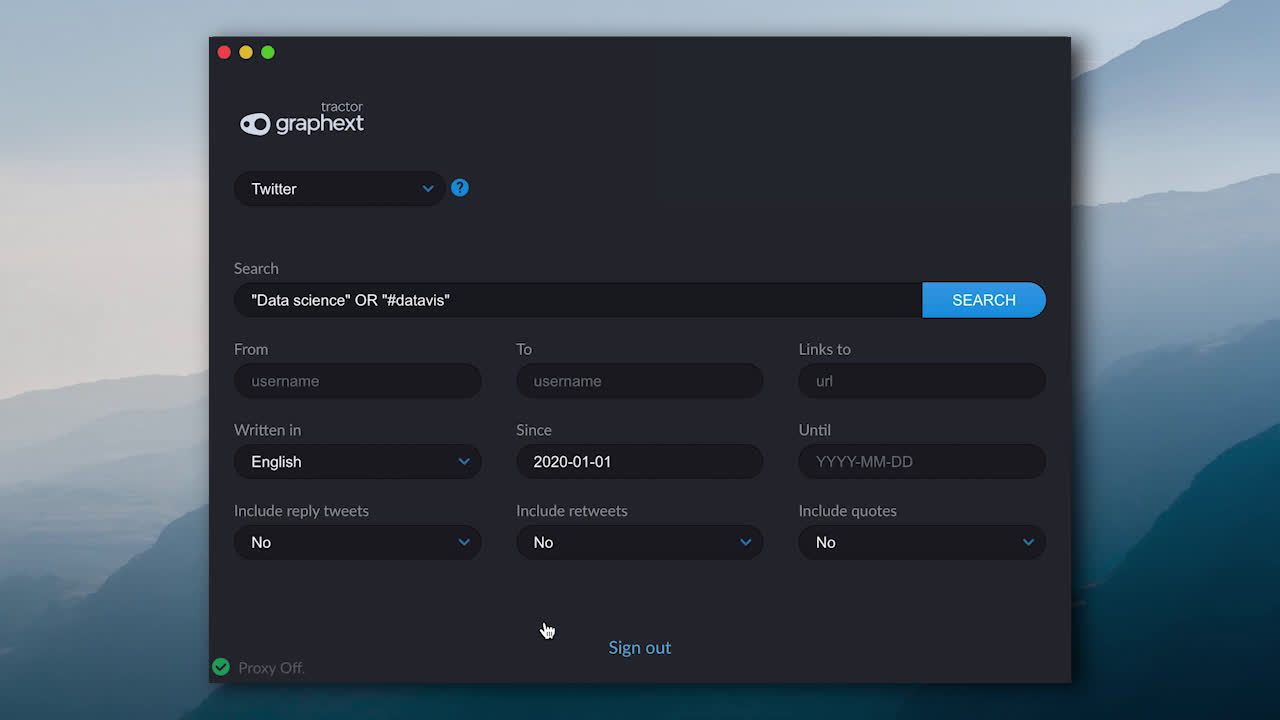The width and height of the screenshot is (1280, 720).
Task: Click the green proxy status check icon
Action: tap(221, 667)
